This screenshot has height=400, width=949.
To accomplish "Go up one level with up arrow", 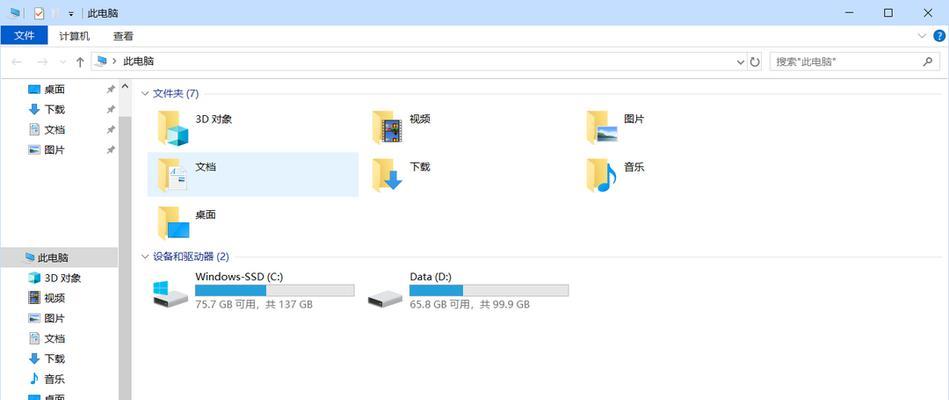I will [80, 62].
